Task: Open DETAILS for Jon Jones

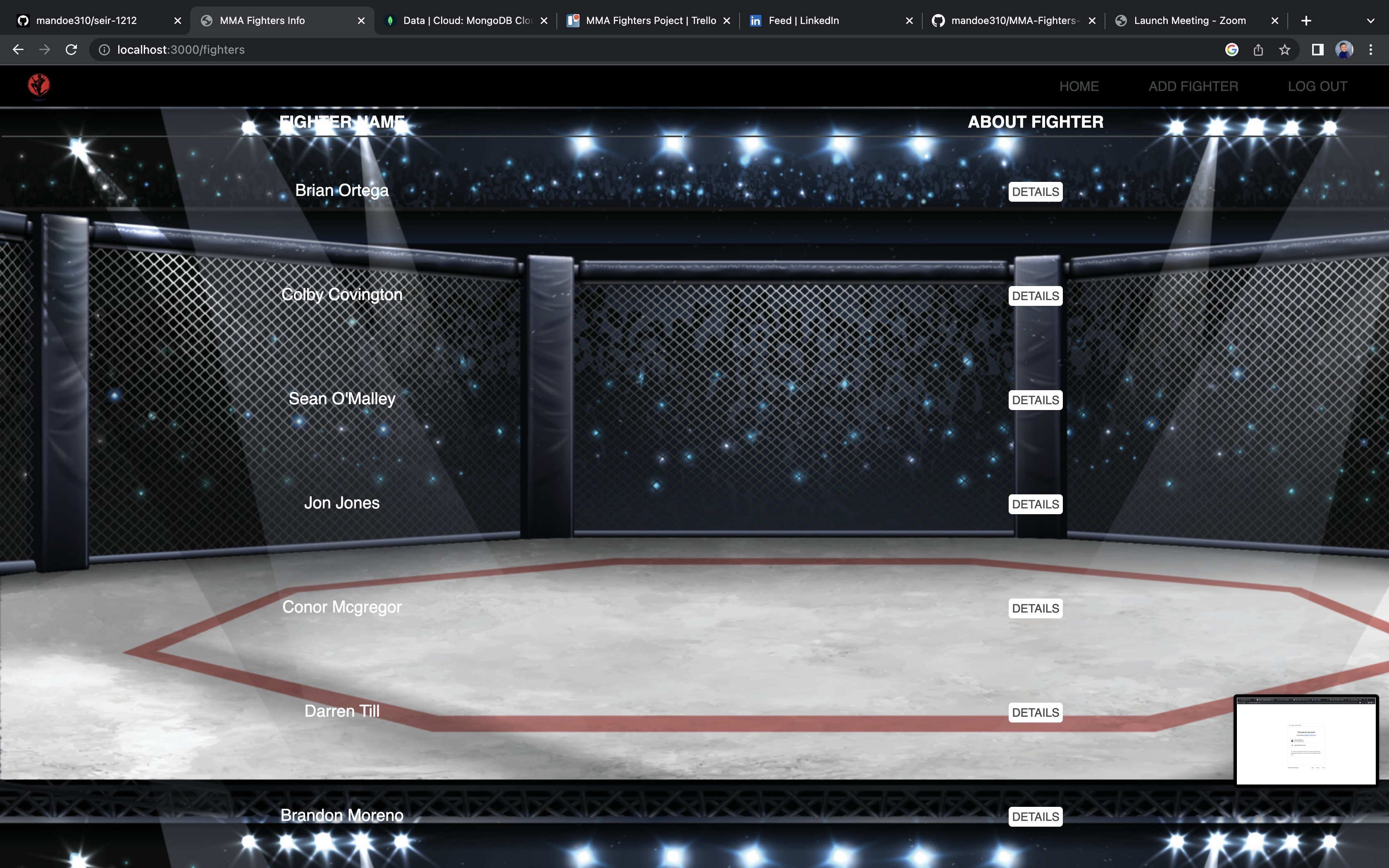Action: (1036, 504)
